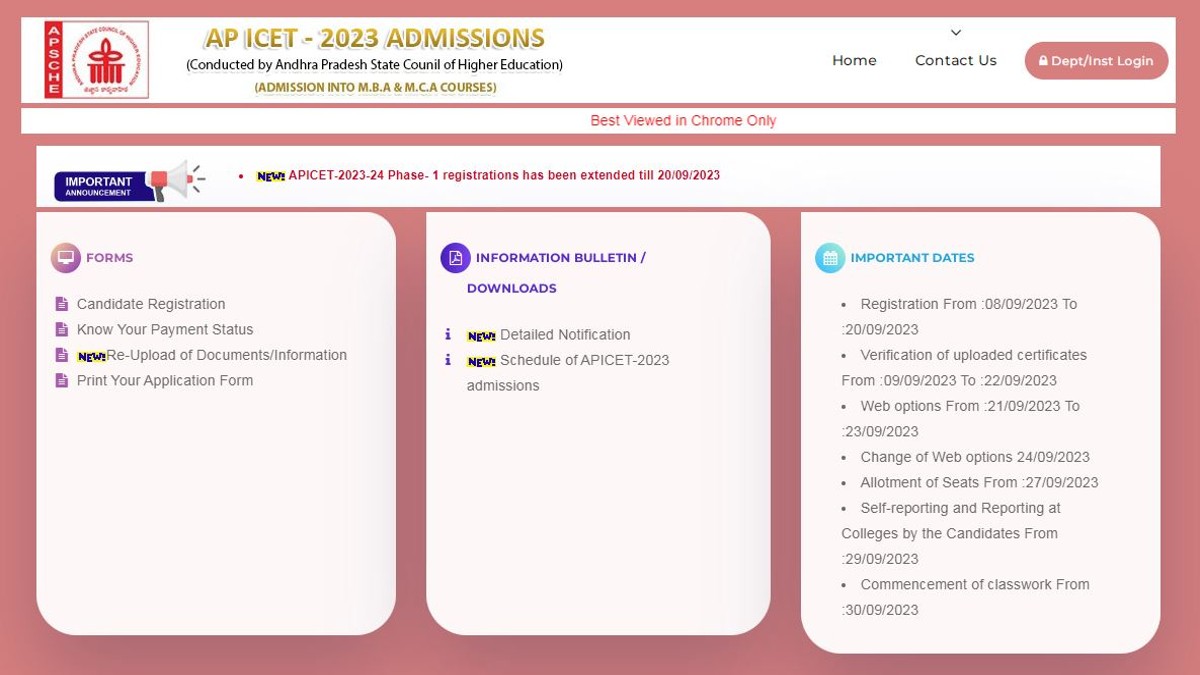Click the Important Announcement megaphone icon
Image resolution: width=1200 pixels, height=675 pixels.
point(176,181)
